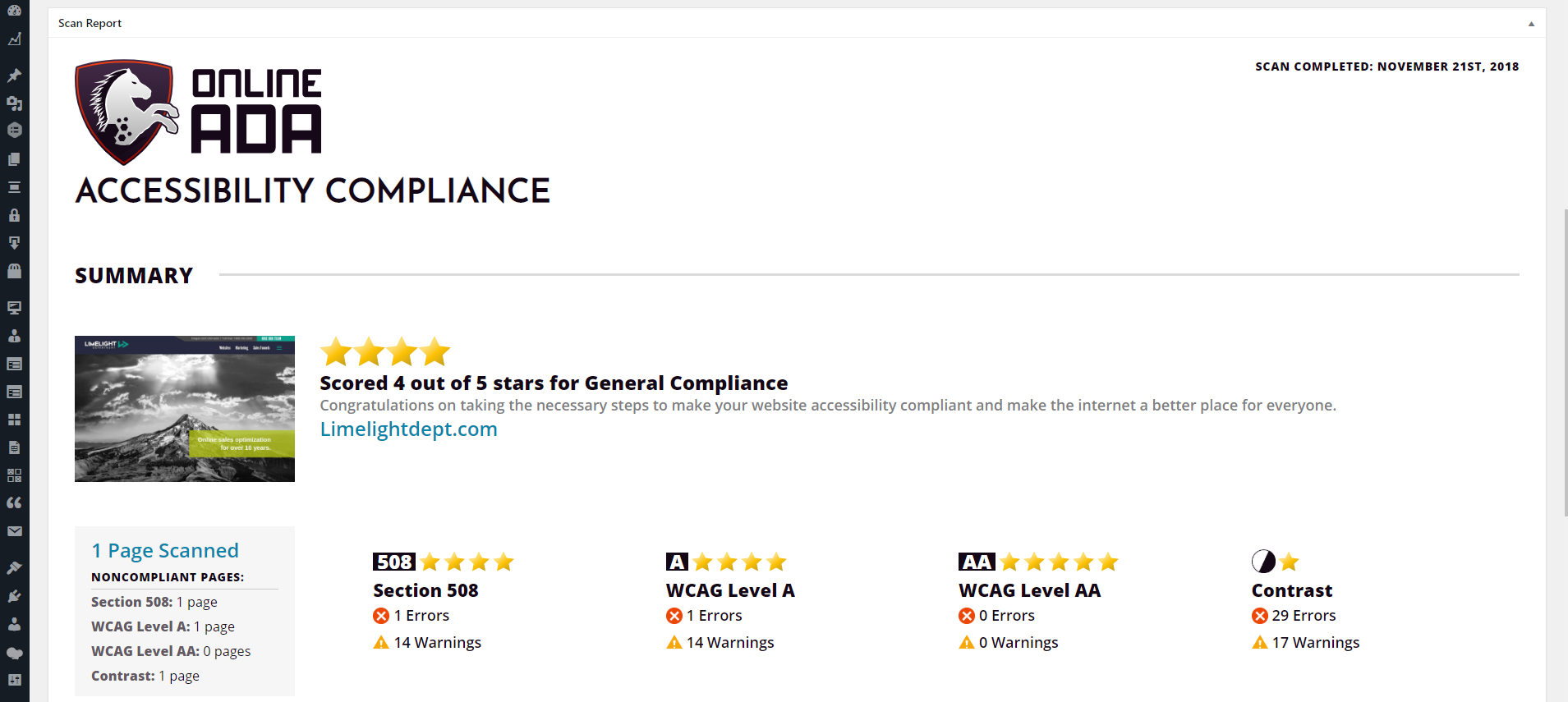Open Posts via the pushpin icon
The height and width of the screenshot is (702, 1568).
[14, 76]
